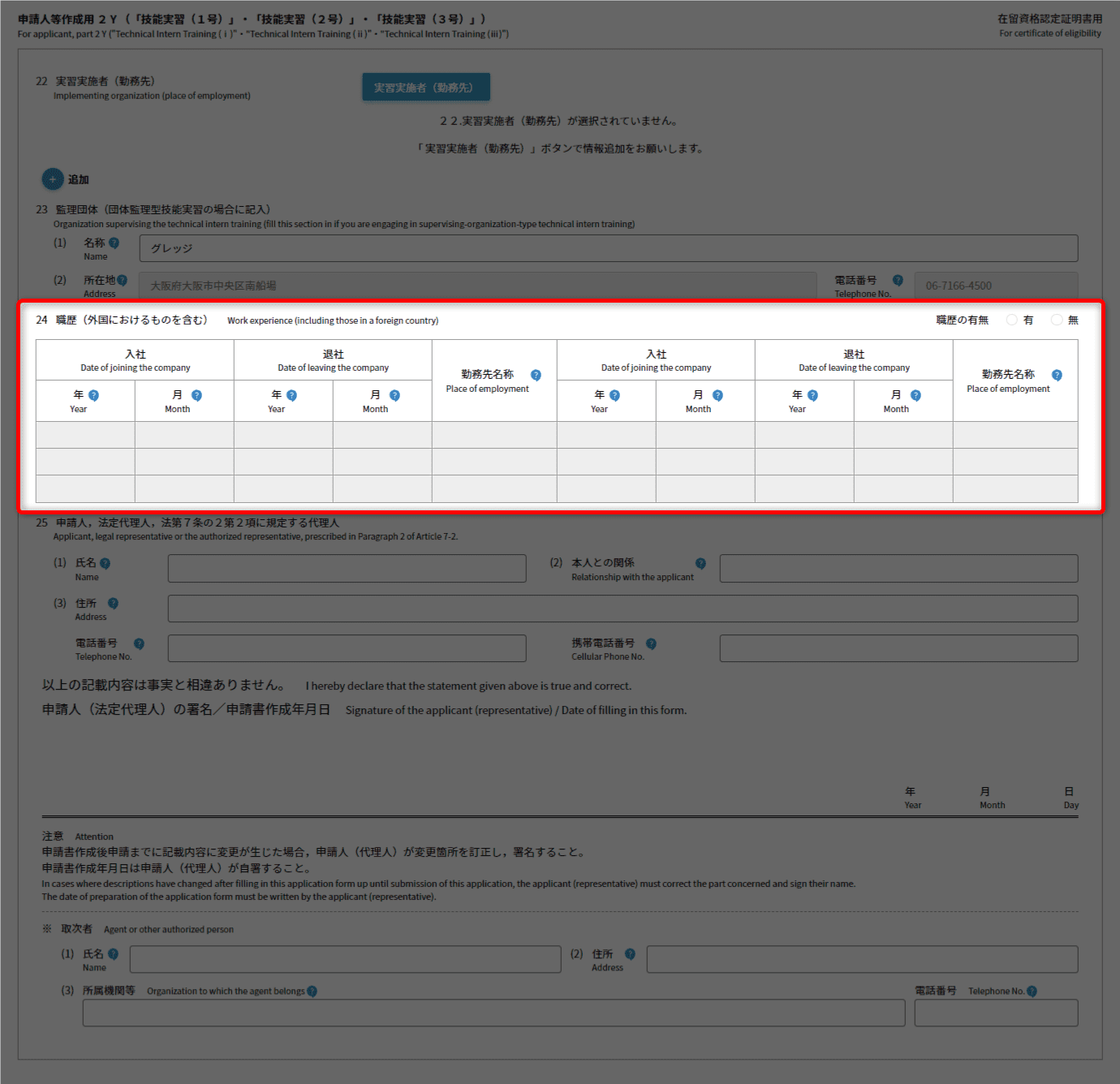The width and height of the screenshot is (1120, 1084).
Task: Click the 追加 add label
Action: click(79, 179)
